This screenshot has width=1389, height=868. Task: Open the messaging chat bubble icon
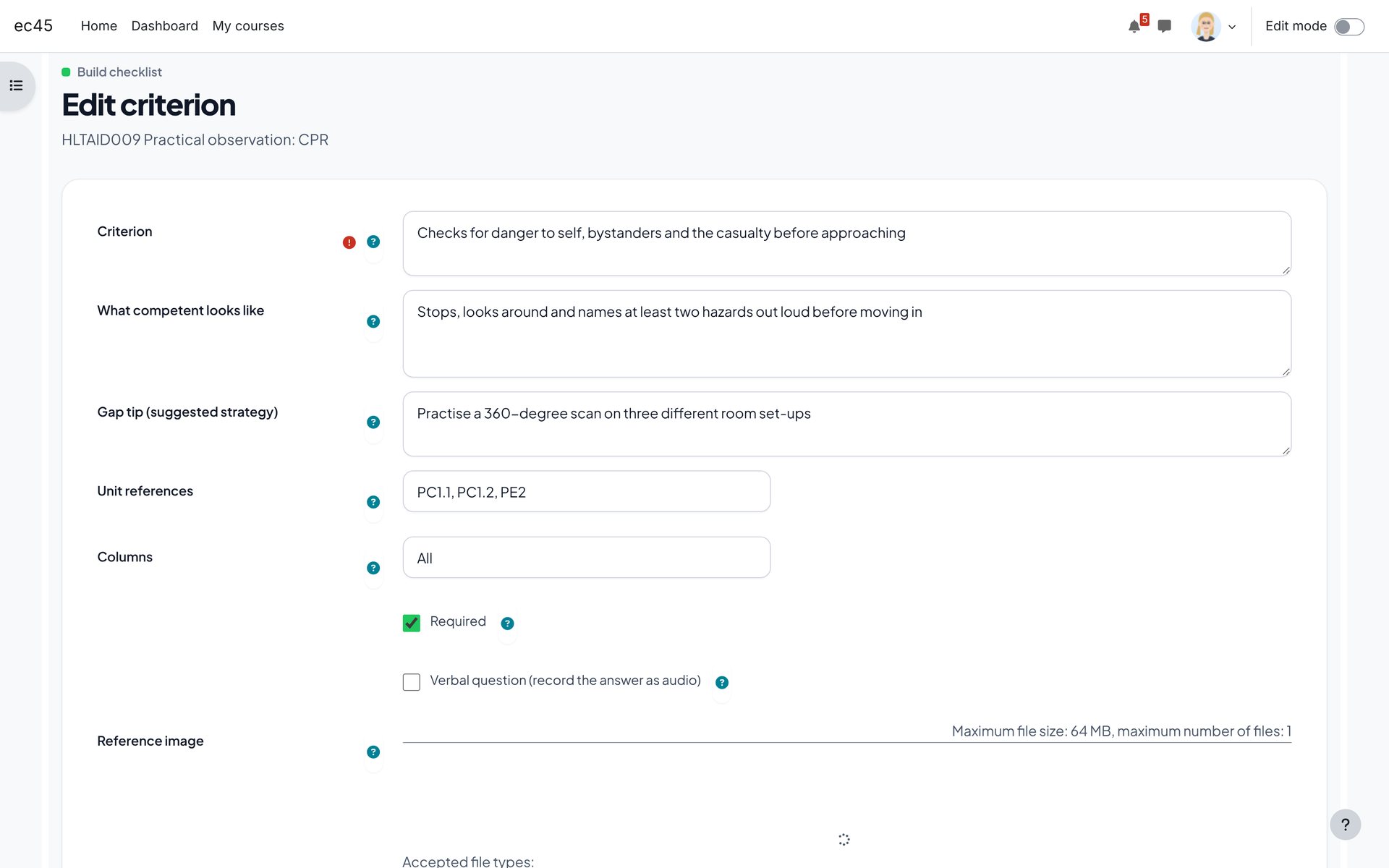(x=1164, y=27)
